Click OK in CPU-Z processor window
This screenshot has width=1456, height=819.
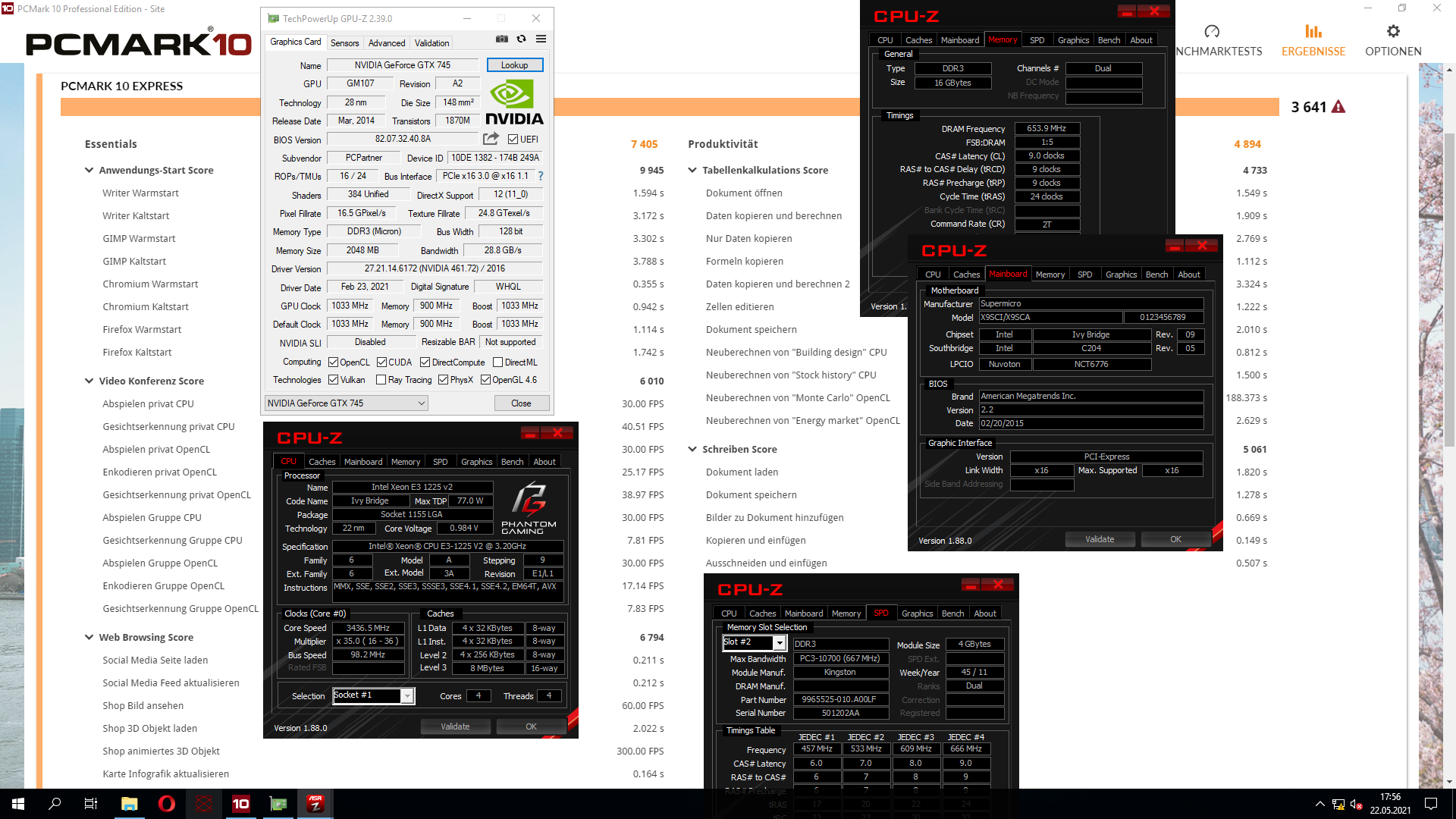pyautogui.click(x=531, y=726)
